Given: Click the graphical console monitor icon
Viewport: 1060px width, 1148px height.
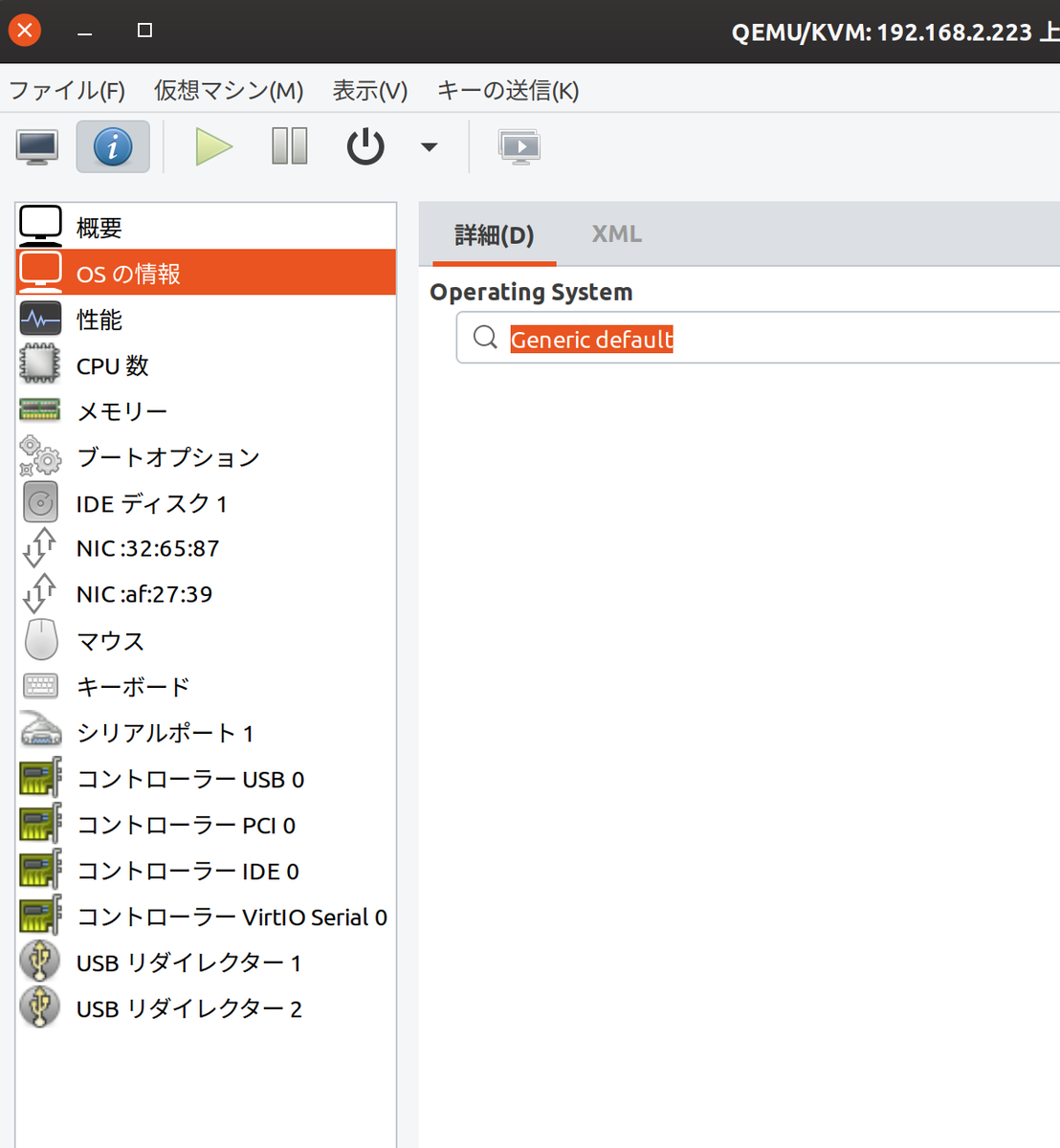Looking at the screenshot, I should [36, 146].
